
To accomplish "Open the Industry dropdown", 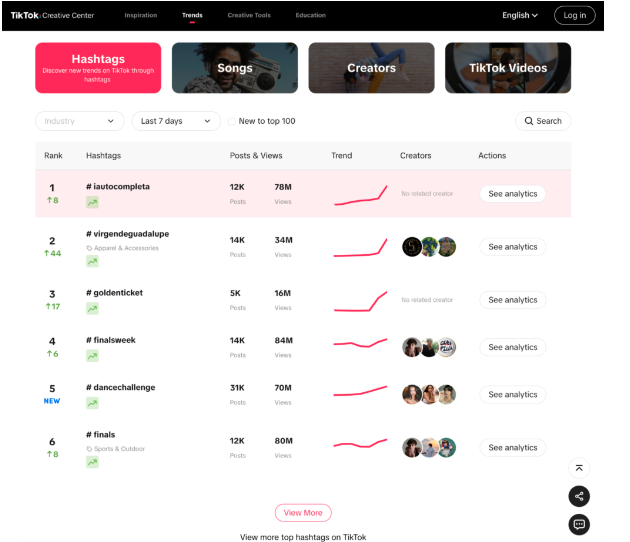I will pyautogui.click(x=80, y=121).
